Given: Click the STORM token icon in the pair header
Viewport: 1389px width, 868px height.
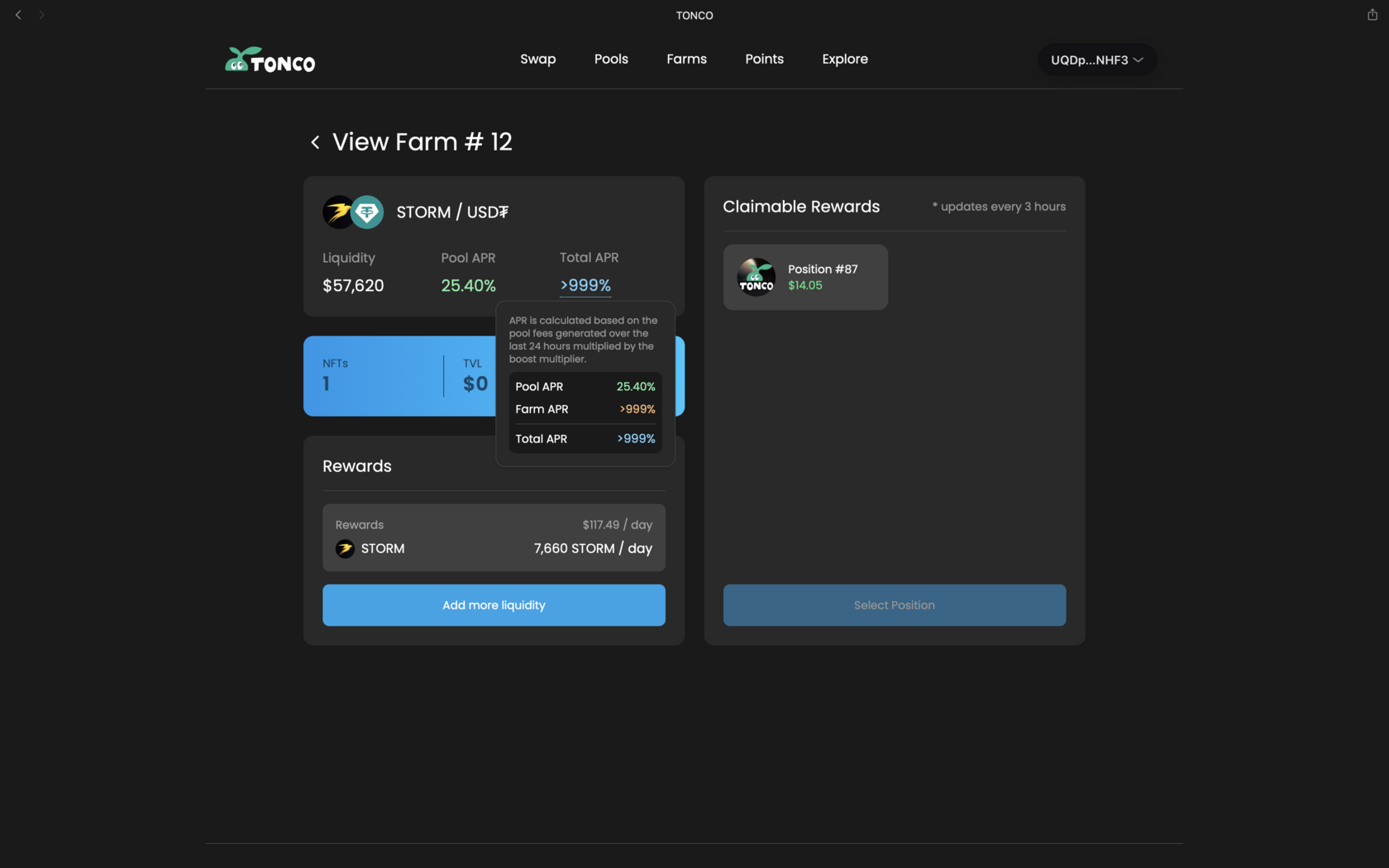Looking at the screenshot, I should tap(337, 212).
